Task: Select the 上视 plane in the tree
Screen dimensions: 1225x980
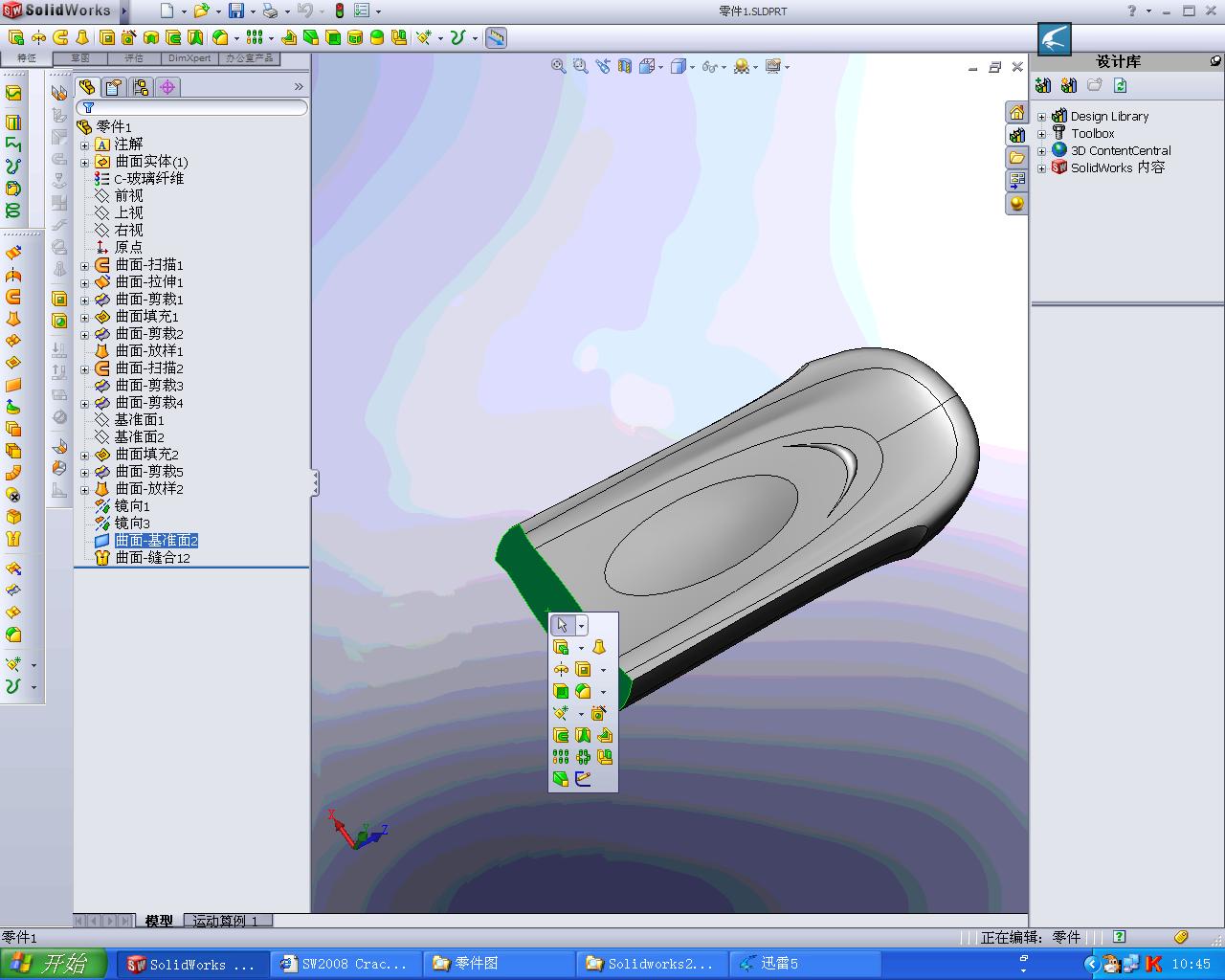Action: [x=128, y=213]
